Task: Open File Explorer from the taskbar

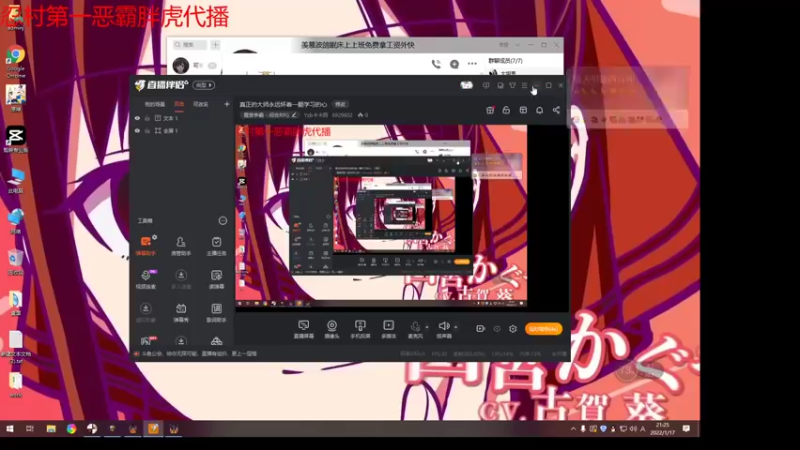Action: [x=51, y=429]
